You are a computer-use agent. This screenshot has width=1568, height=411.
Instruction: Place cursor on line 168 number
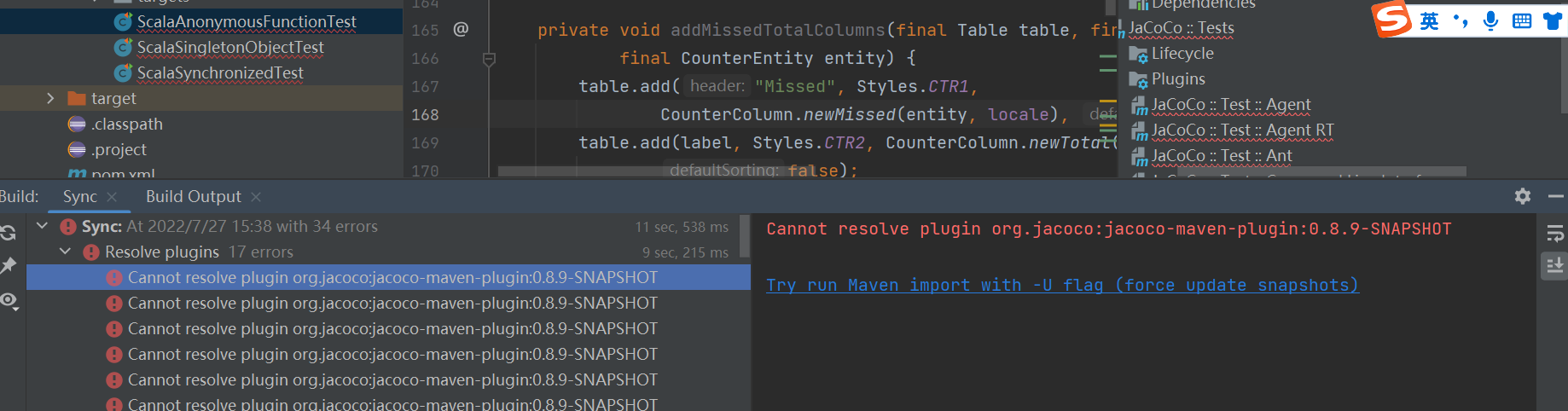[425, 114]
